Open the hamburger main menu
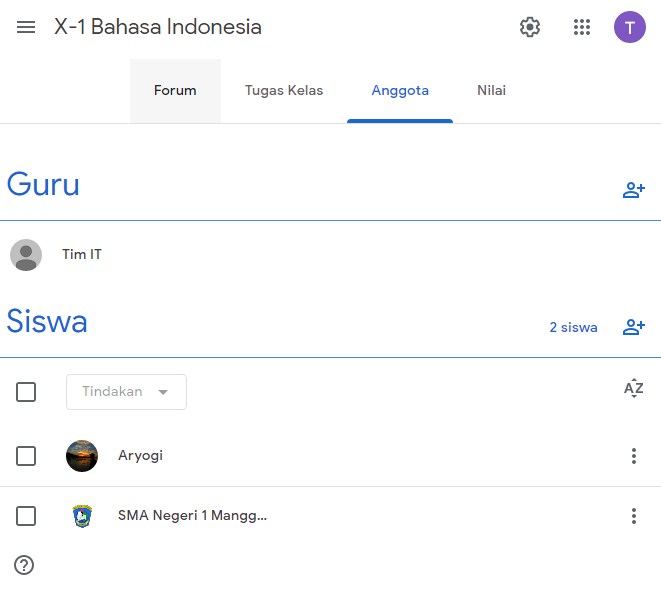This screenshot has width=661, height=590. 26,27
